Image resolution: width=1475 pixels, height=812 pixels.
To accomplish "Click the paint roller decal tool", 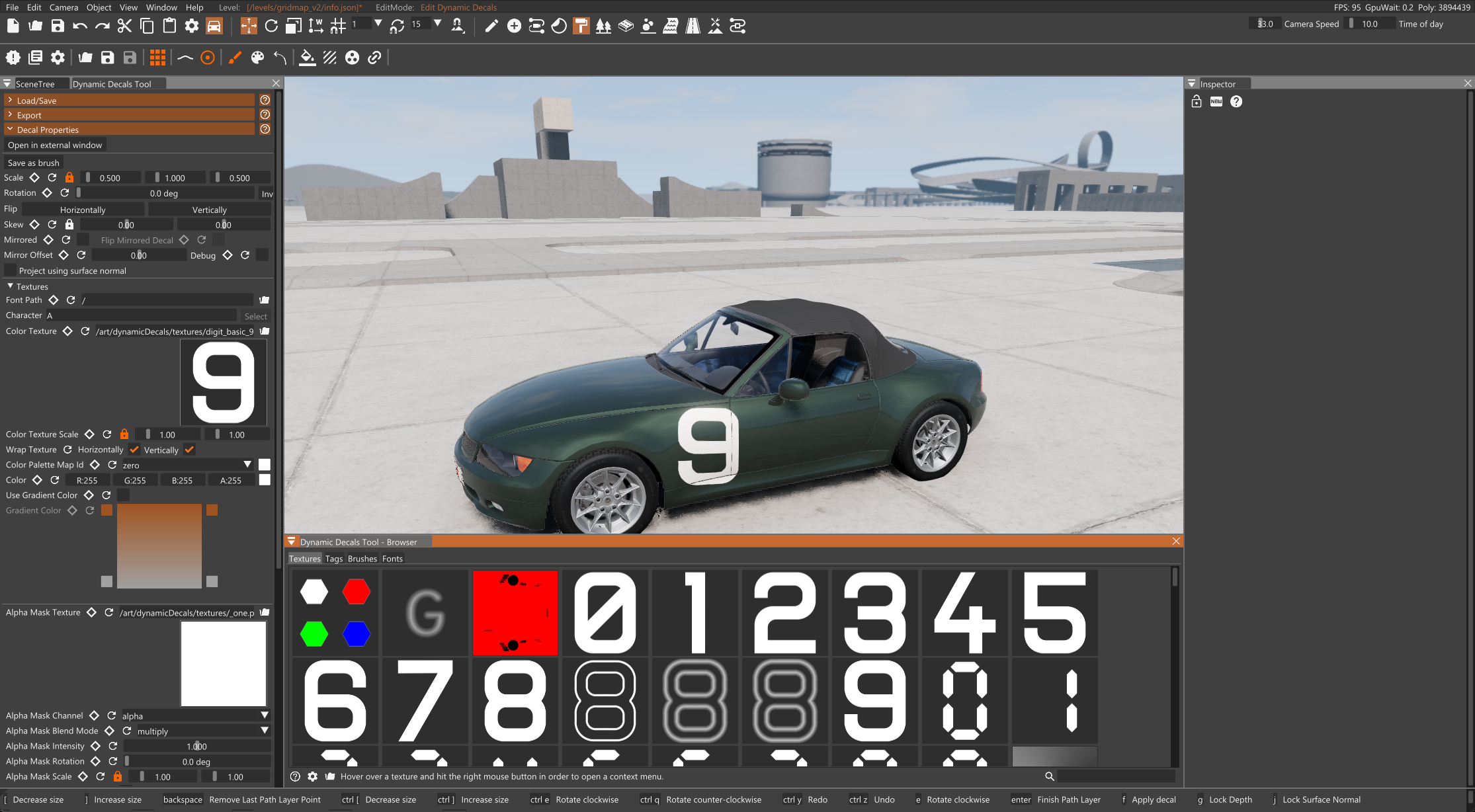I will coord(581,26).
